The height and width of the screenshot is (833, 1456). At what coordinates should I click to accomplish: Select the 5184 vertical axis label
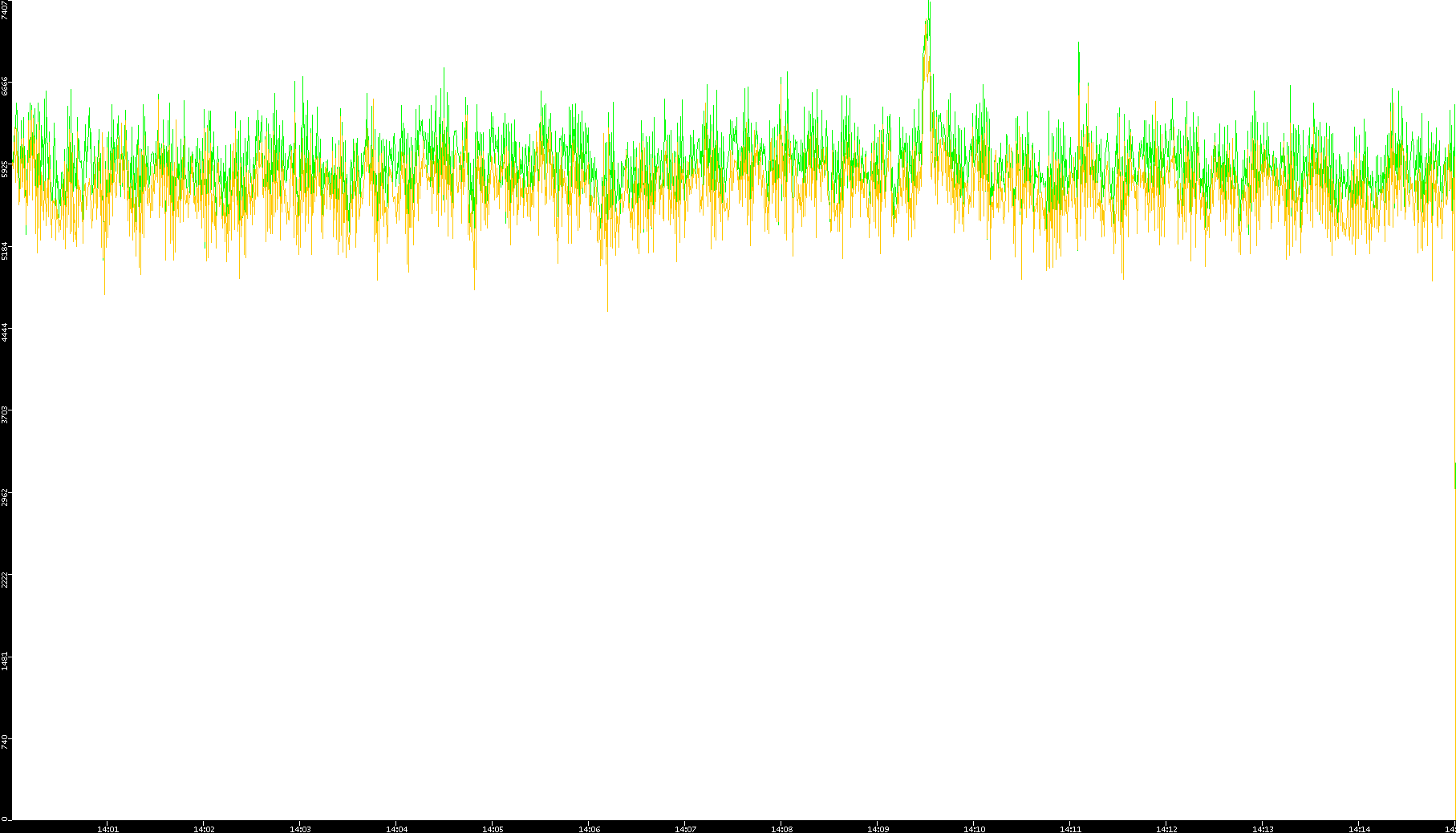6,251
